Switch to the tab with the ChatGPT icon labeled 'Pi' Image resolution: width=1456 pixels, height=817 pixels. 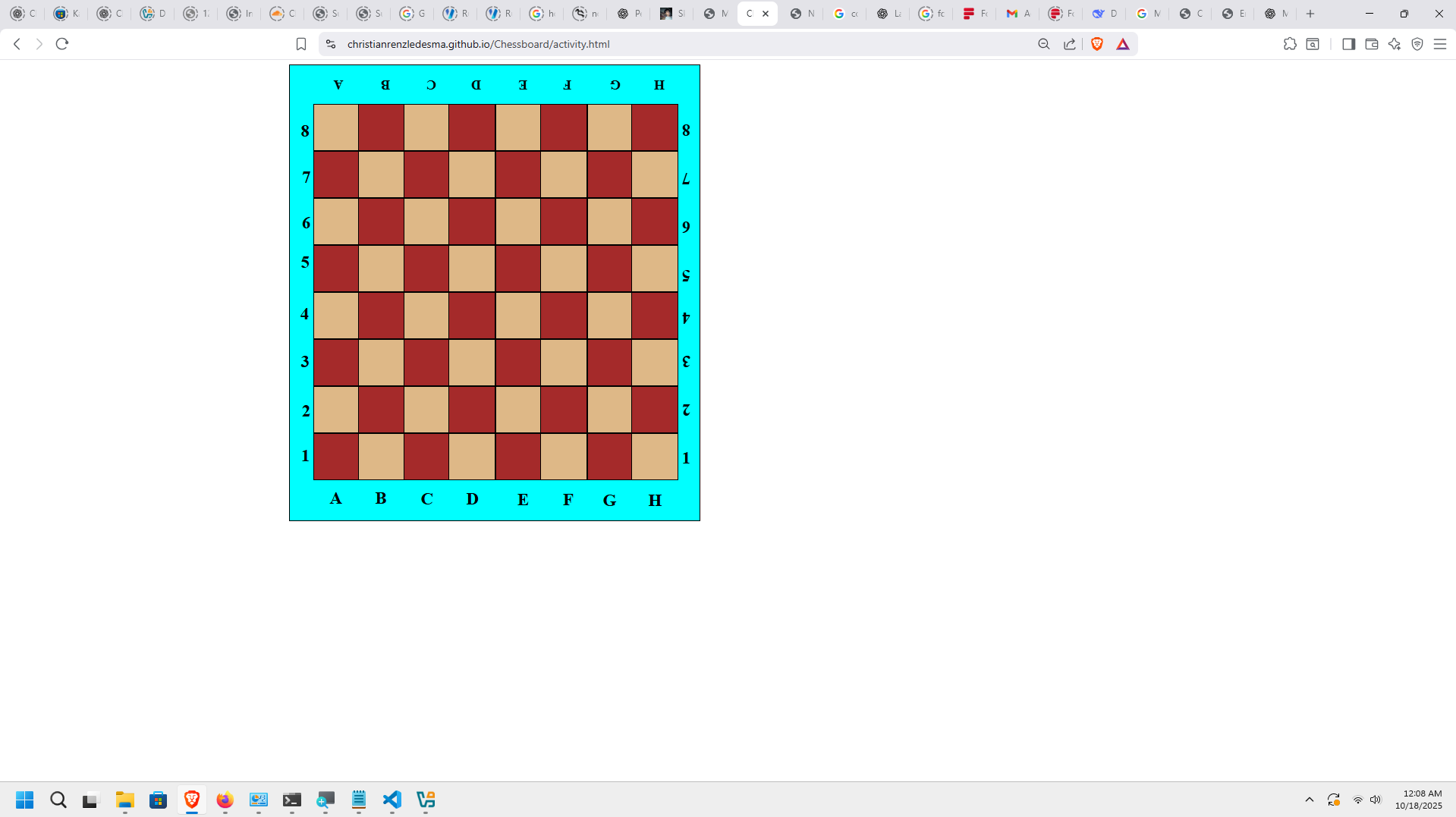(x=629, y=14)
